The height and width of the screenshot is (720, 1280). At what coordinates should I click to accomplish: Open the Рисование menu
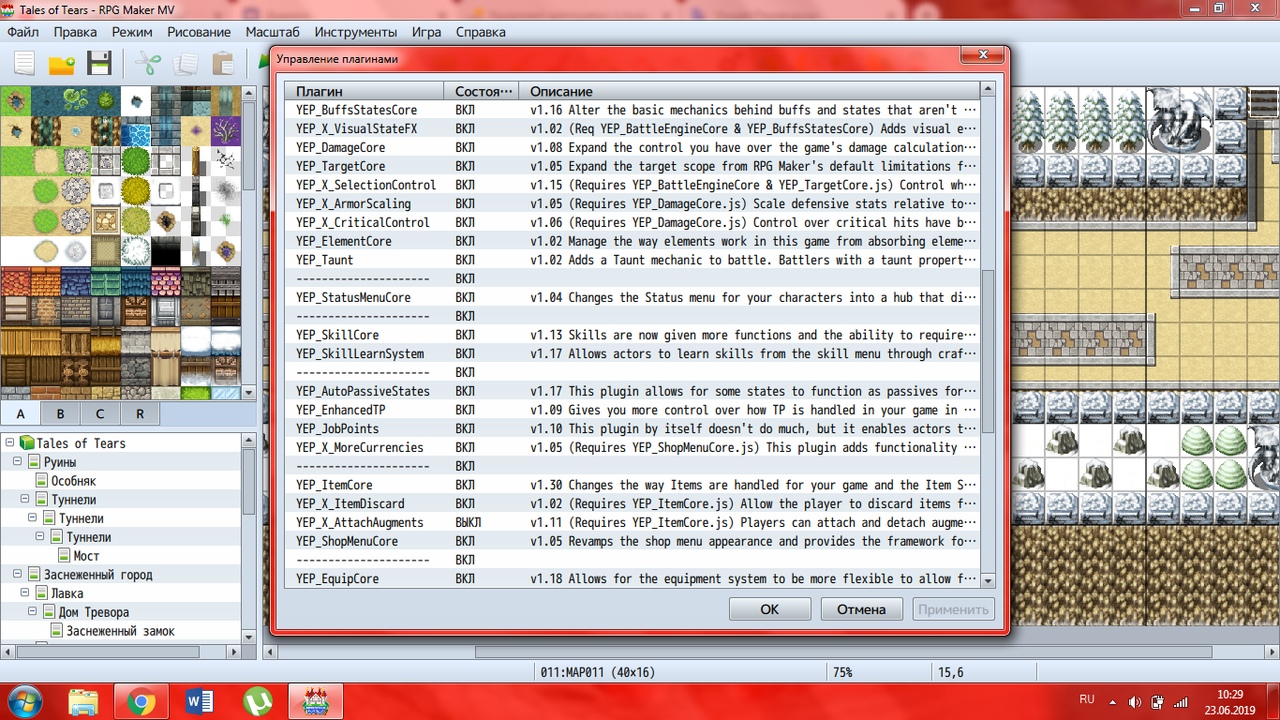199,32
